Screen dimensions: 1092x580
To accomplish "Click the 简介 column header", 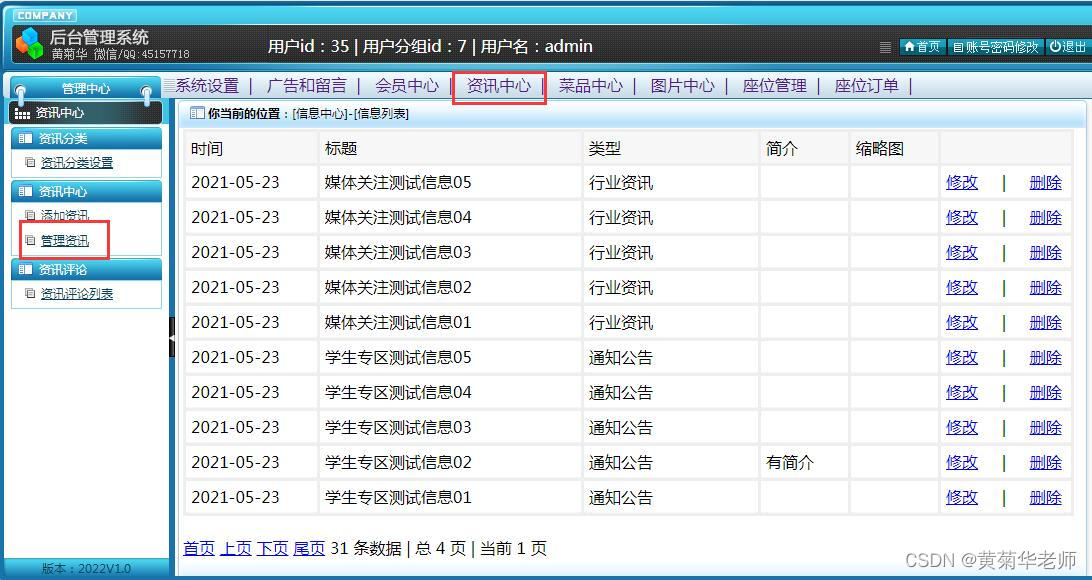I will point(782,148).
